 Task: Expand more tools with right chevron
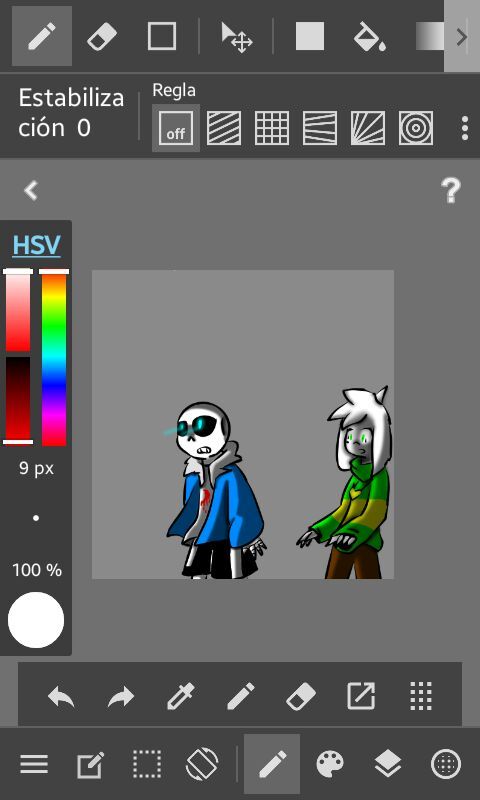pos(462,36)
